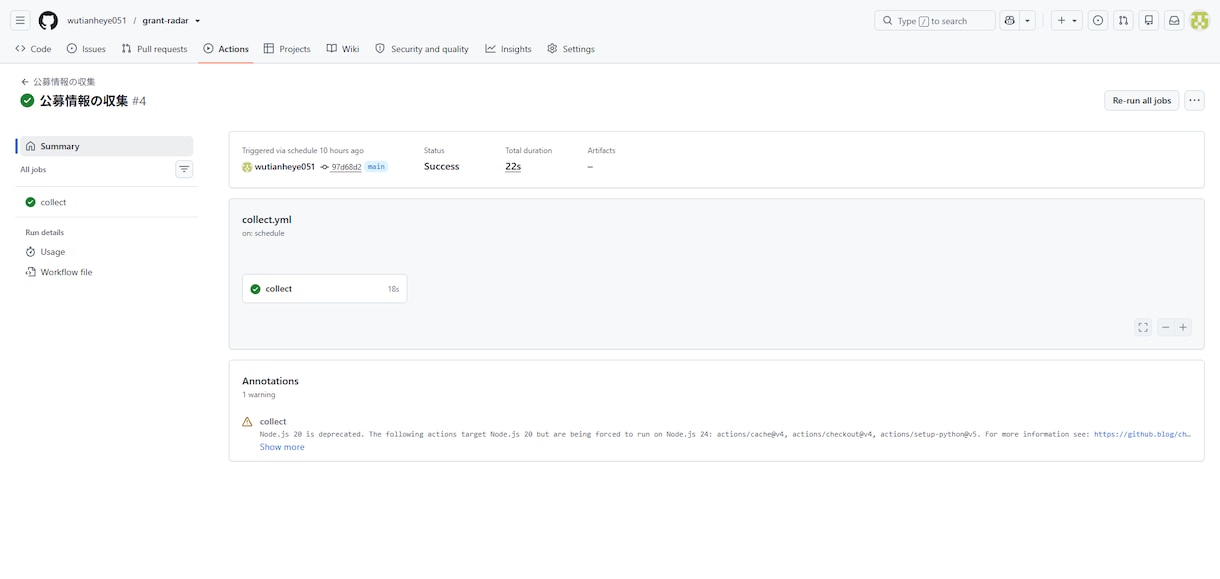
Task: Open the Issues shortcut icon in header
Action: click(x=1098, y=20)
